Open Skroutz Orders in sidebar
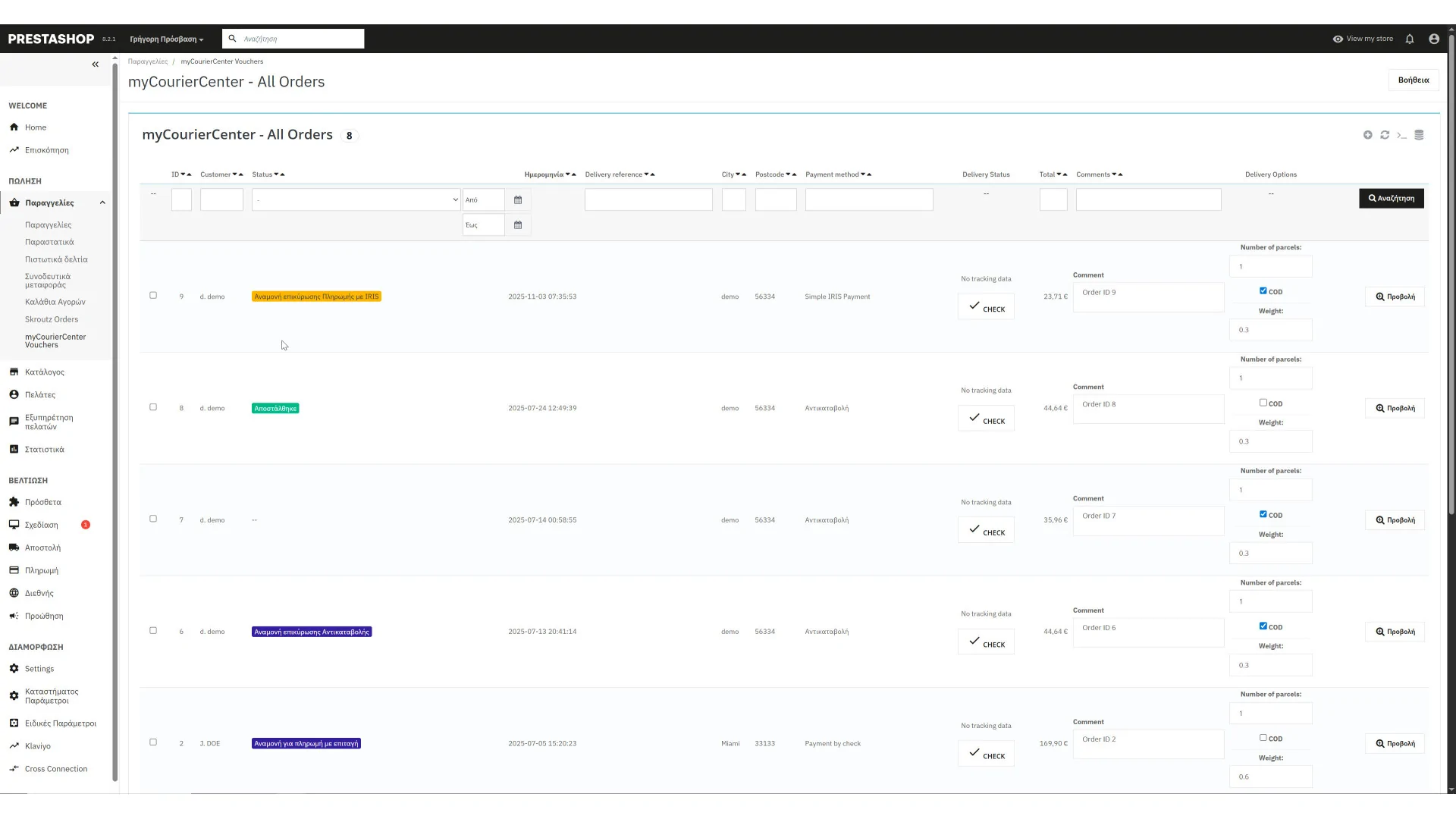Image resolution: width=1456 pixels, height=819 pixels. 52,319
